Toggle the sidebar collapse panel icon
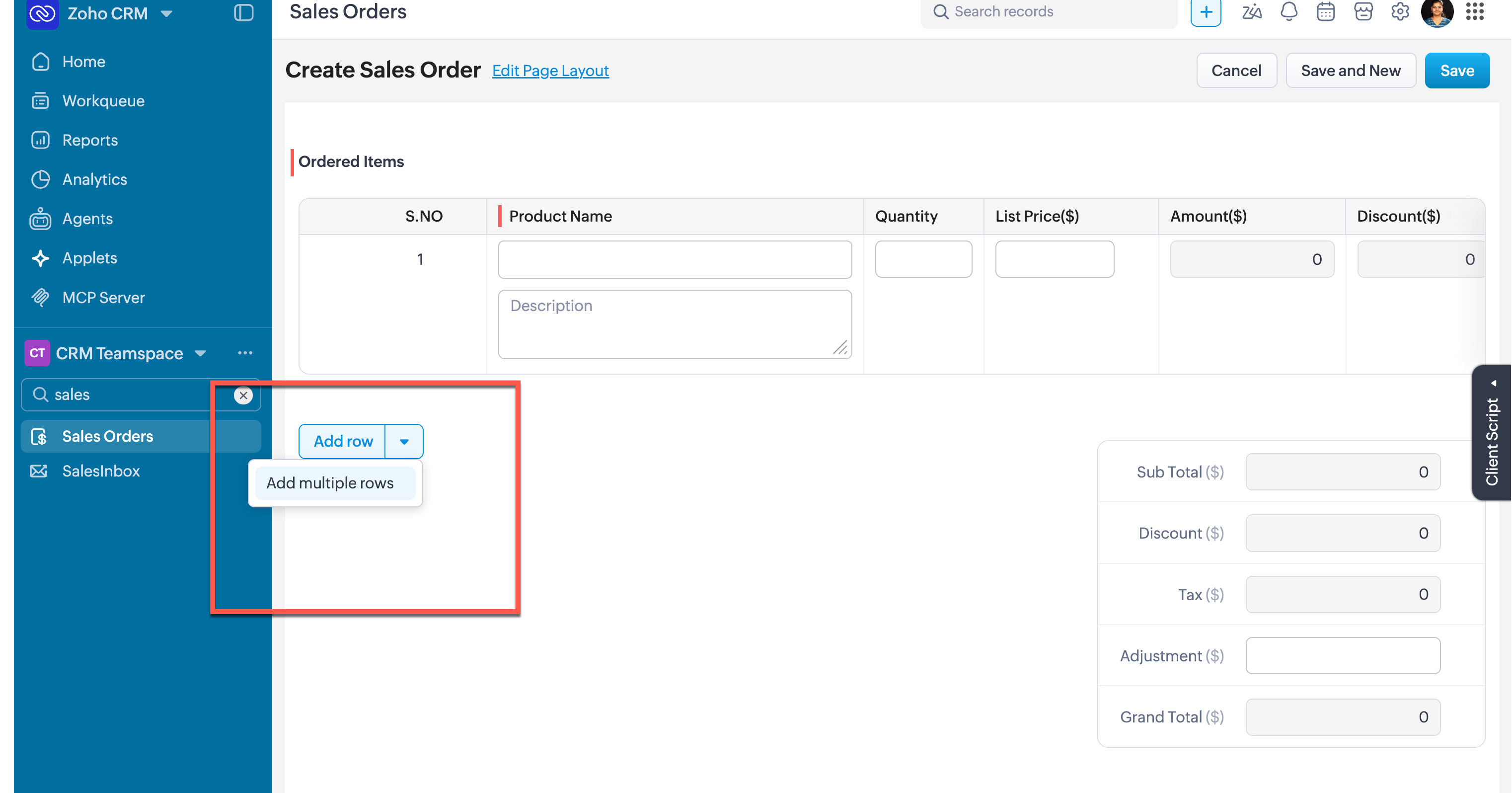Viewport: 1512px width, 793px height. click(x=243, y=13)
